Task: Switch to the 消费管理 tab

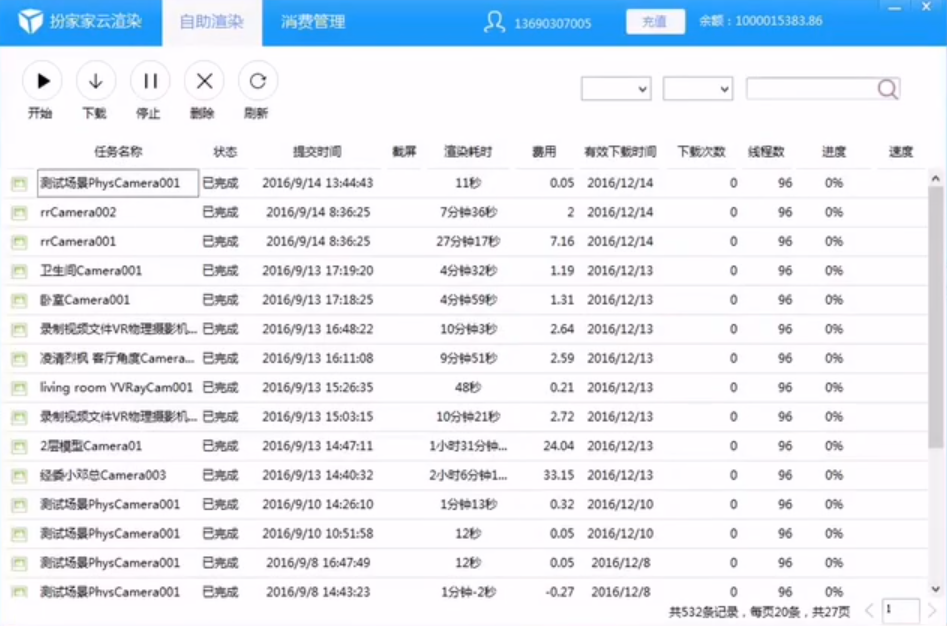Action: tap(310, 21)
